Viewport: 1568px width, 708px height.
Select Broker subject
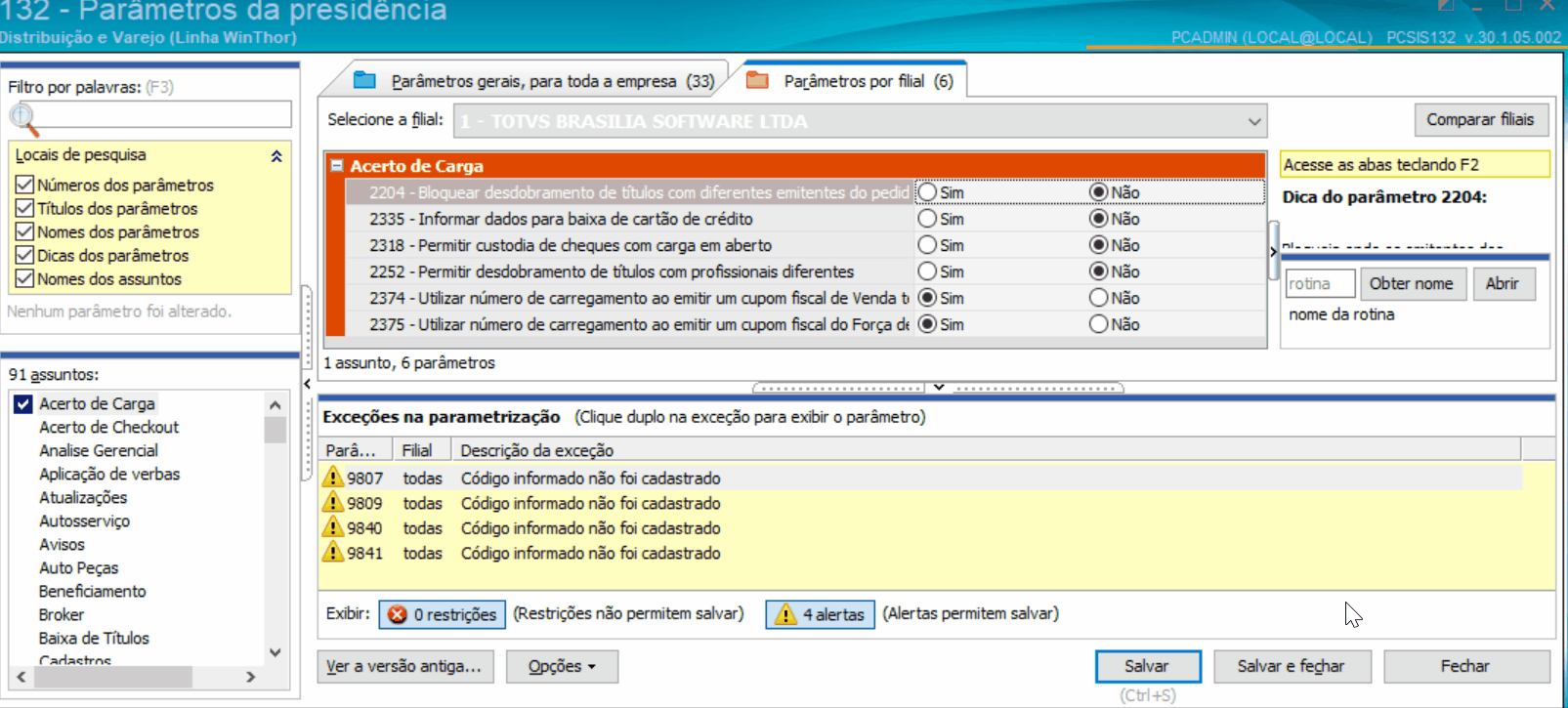click(61, 614)
